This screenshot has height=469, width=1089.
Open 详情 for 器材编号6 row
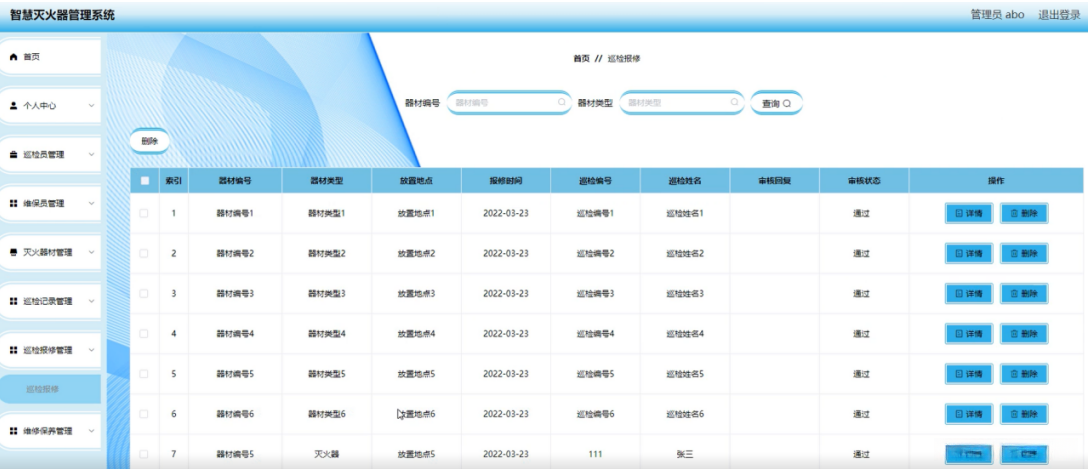(x=969, y=414)
